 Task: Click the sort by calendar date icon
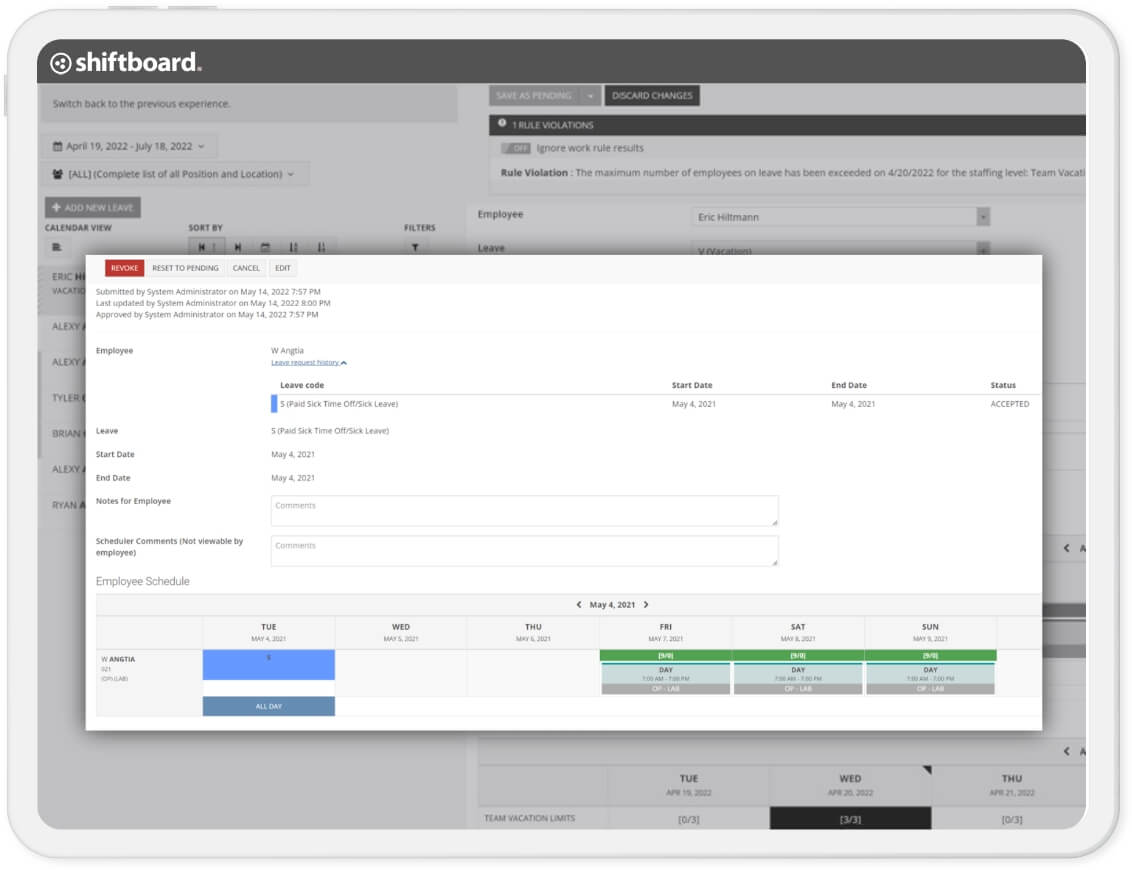click(265, 248)
